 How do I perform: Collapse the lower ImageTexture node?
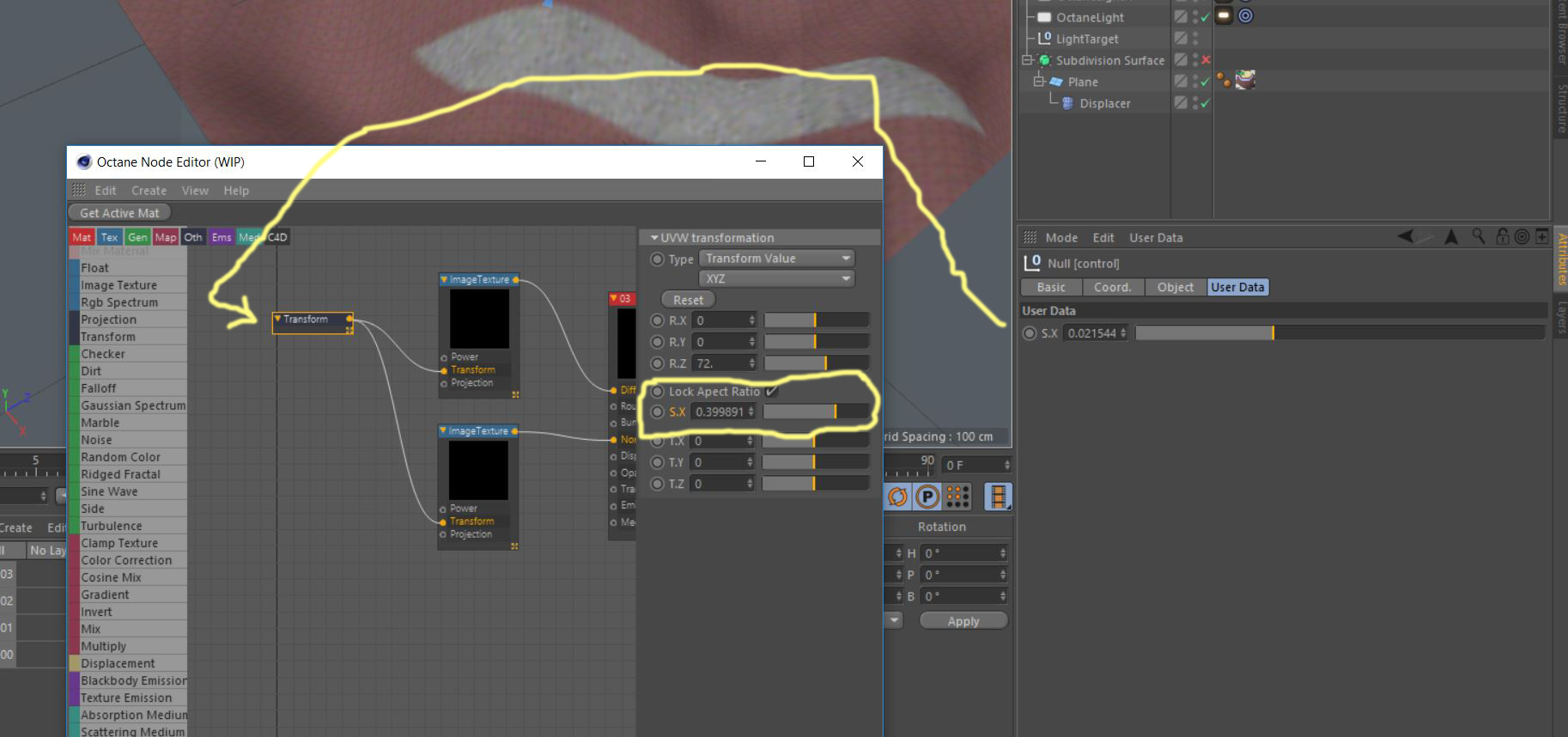click(443, 430)
